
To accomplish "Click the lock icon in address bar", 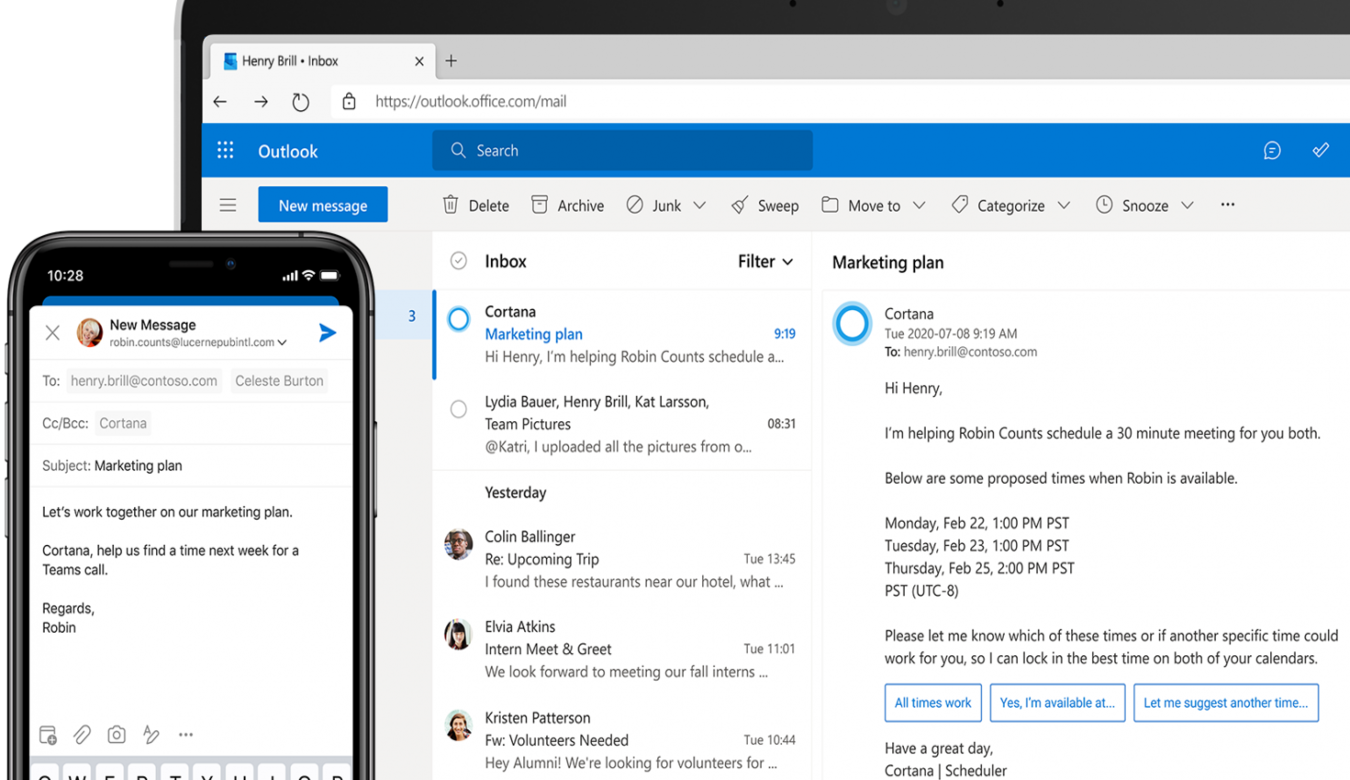I will [349, 101].
